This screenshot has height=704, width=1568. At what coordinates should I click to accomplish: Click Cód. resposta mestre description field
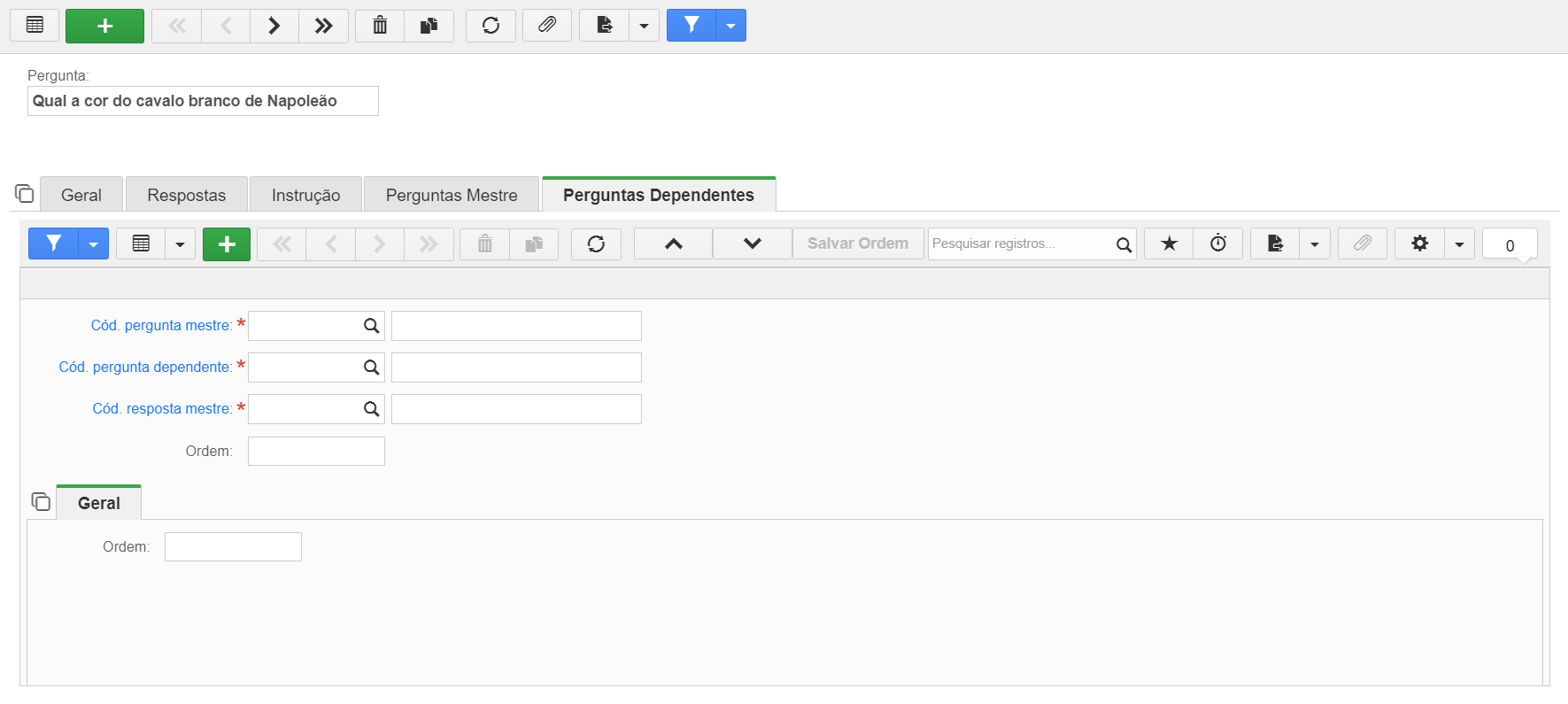click(516, 409)
